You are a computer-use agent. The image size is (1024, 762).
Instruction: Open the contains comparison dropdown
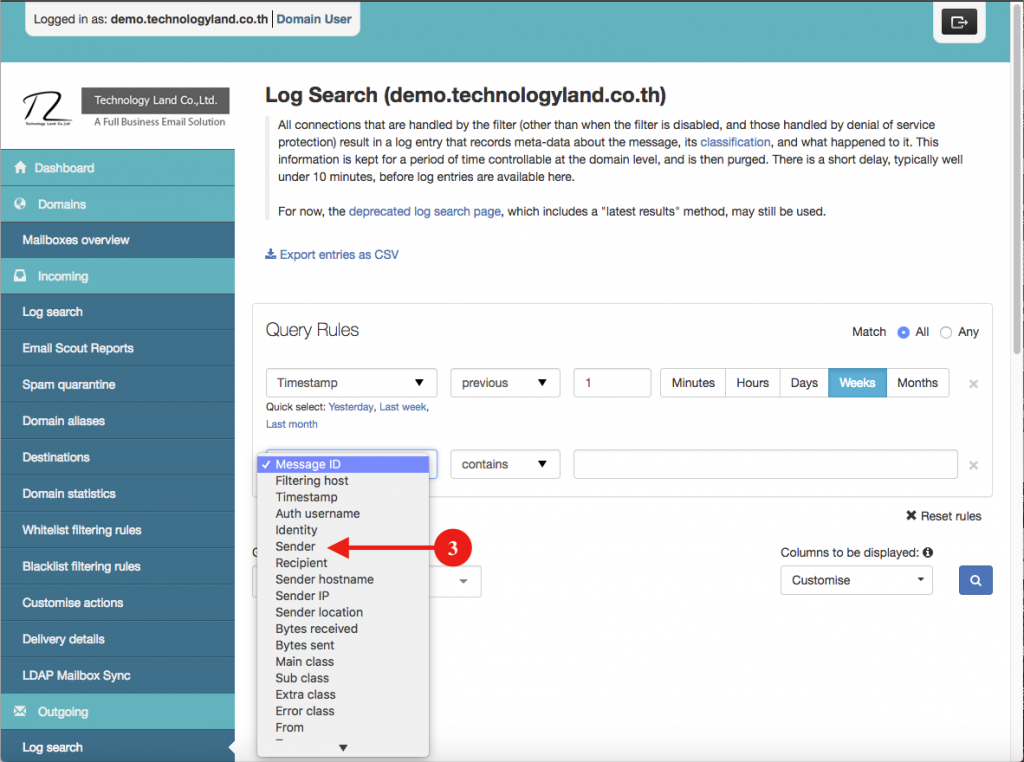tap(505, 464)
